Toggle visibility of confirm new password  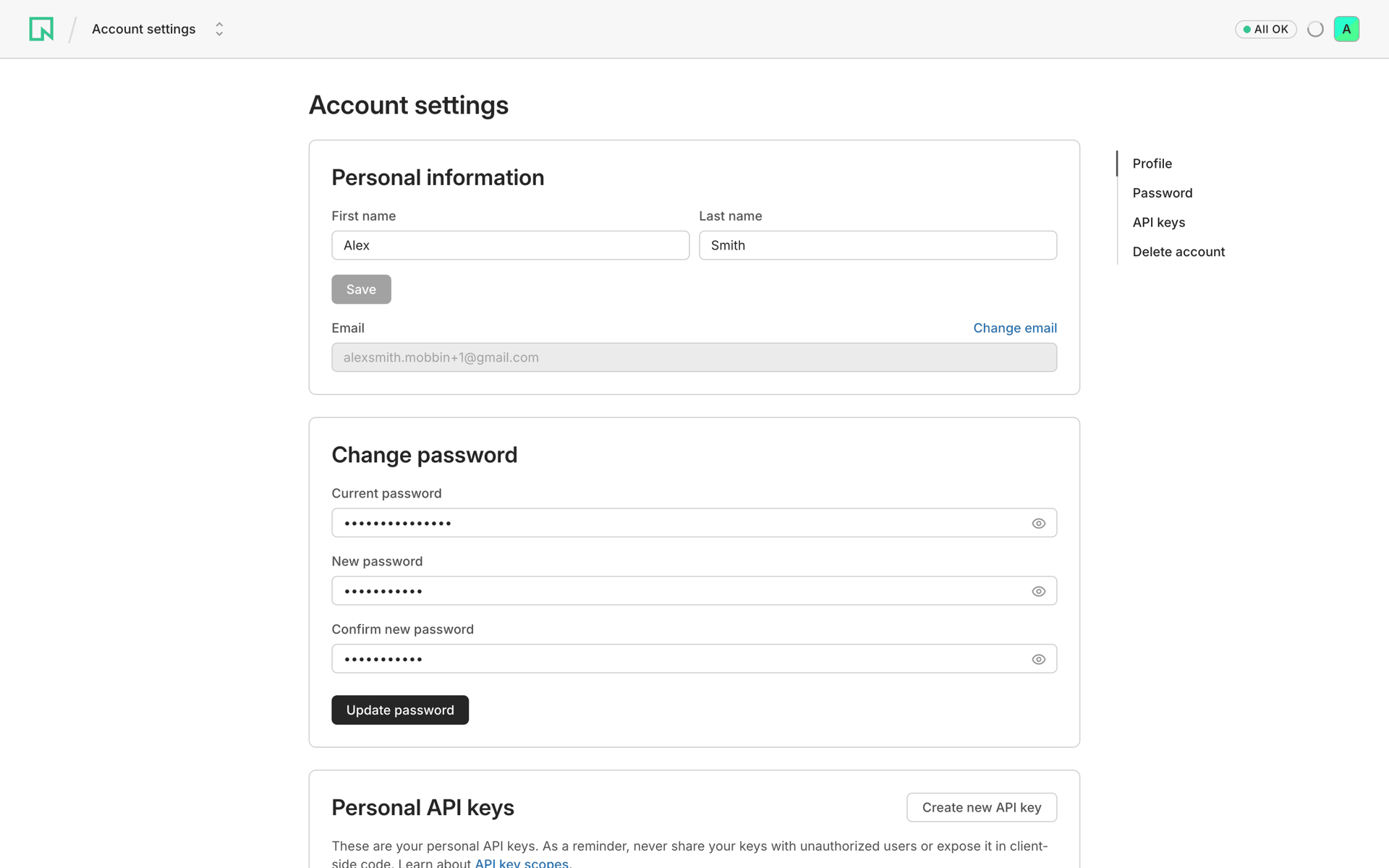(x=1038, y=659)
